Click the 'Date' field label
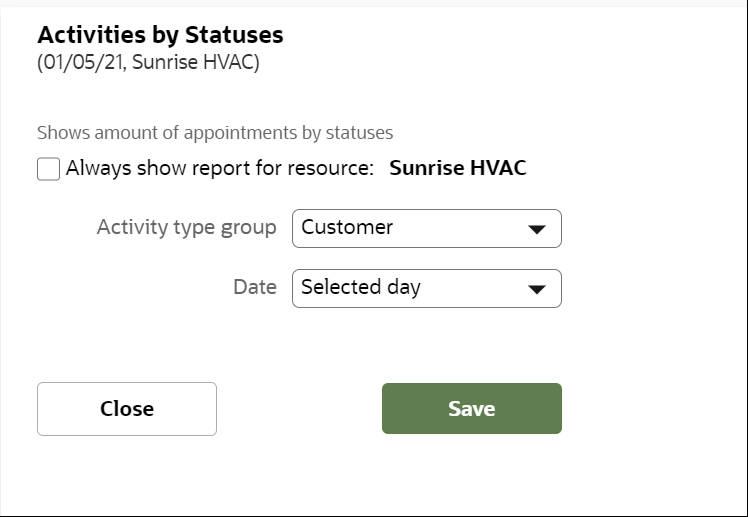Viewport: 748px width, 517px height. pyautogui.click(x=254, y=287)
